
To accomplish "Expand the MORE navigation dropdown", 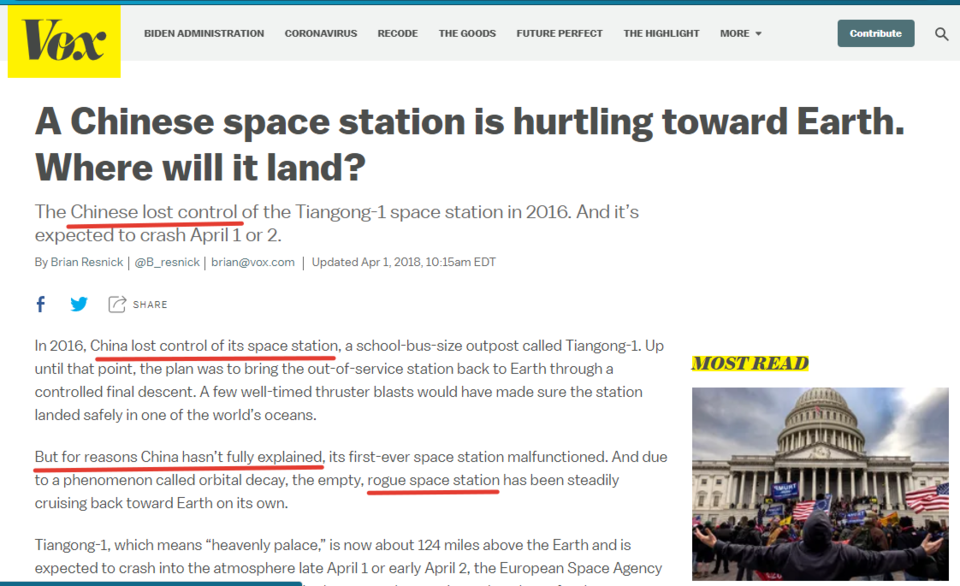I will [x=740, y=33].
